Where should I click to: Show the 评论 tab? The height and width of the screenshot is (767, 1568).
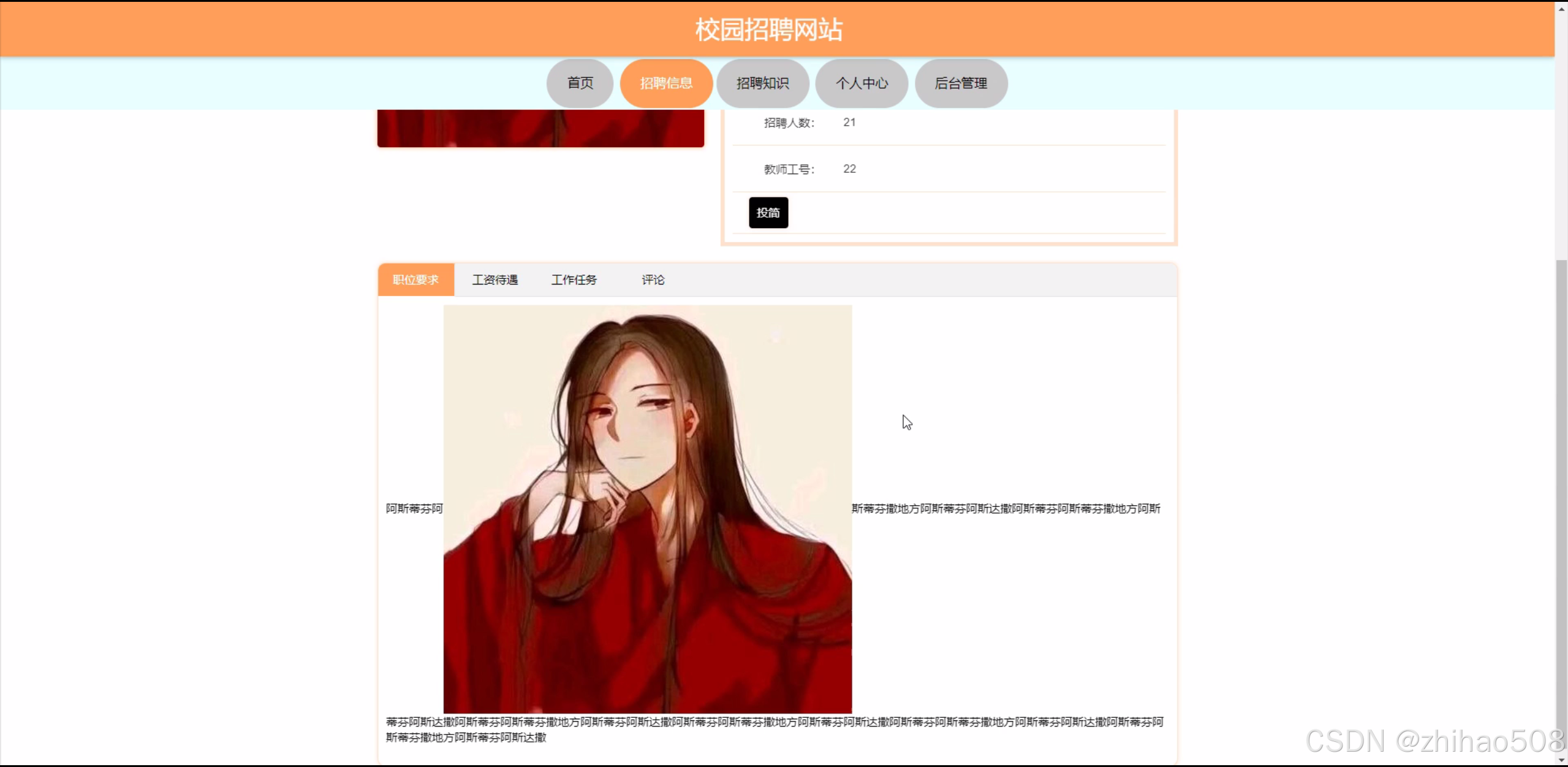click(653, 280)
